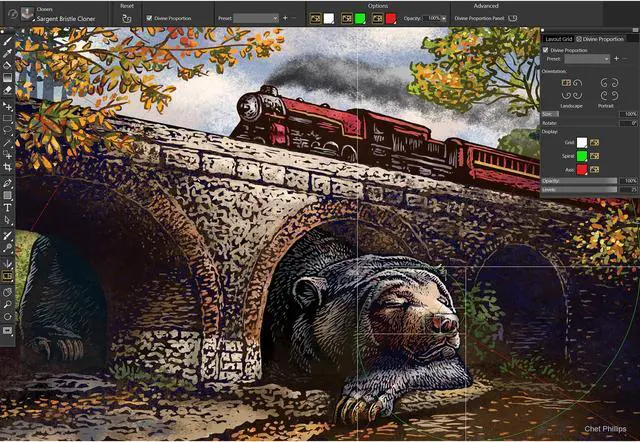This screenshot has width=640, height=442.
Task: Open the Divine Proportion Panel button
Action: (x=512, y=18)
